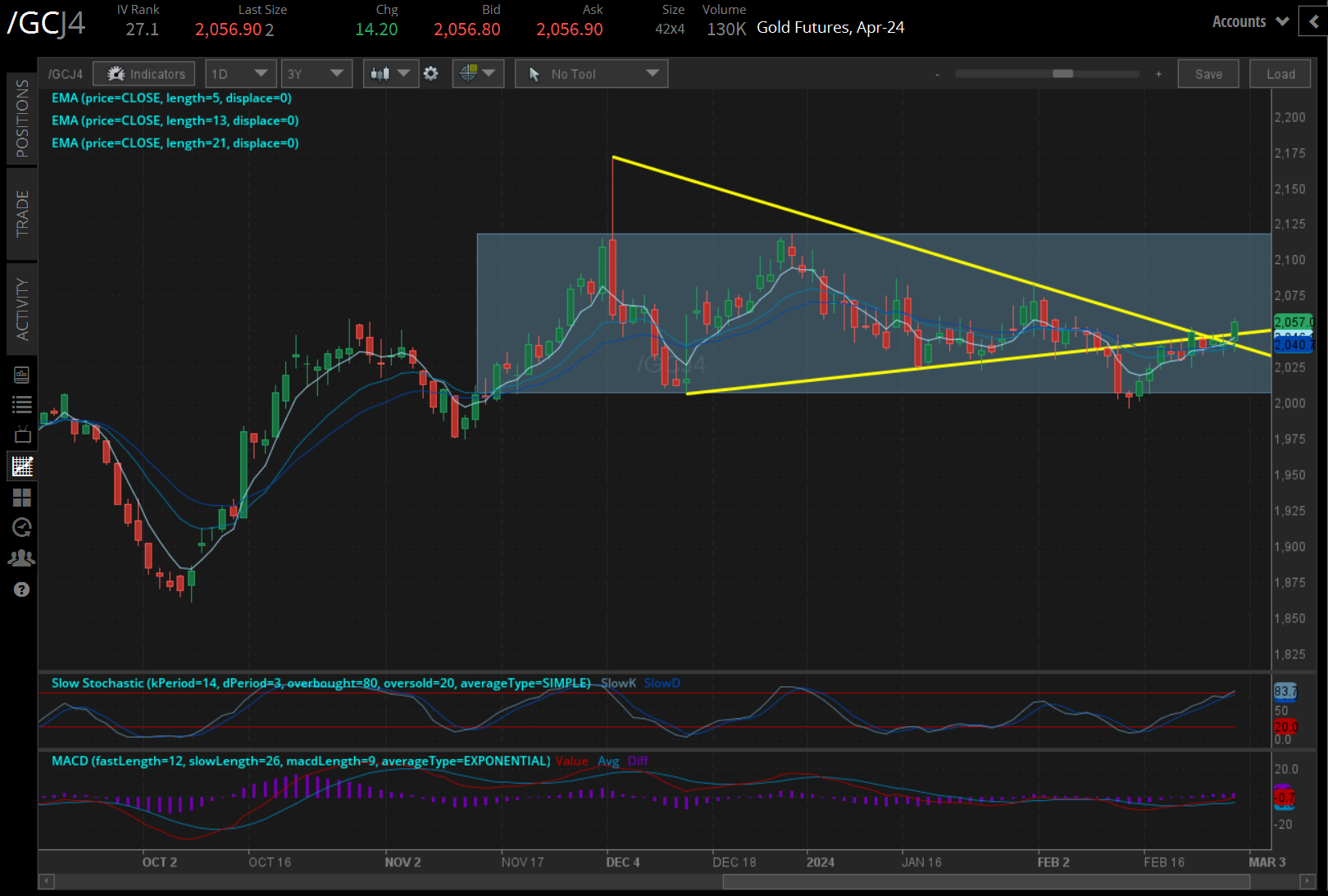Click the 2,057 current price axis label

coord(1293,322)
